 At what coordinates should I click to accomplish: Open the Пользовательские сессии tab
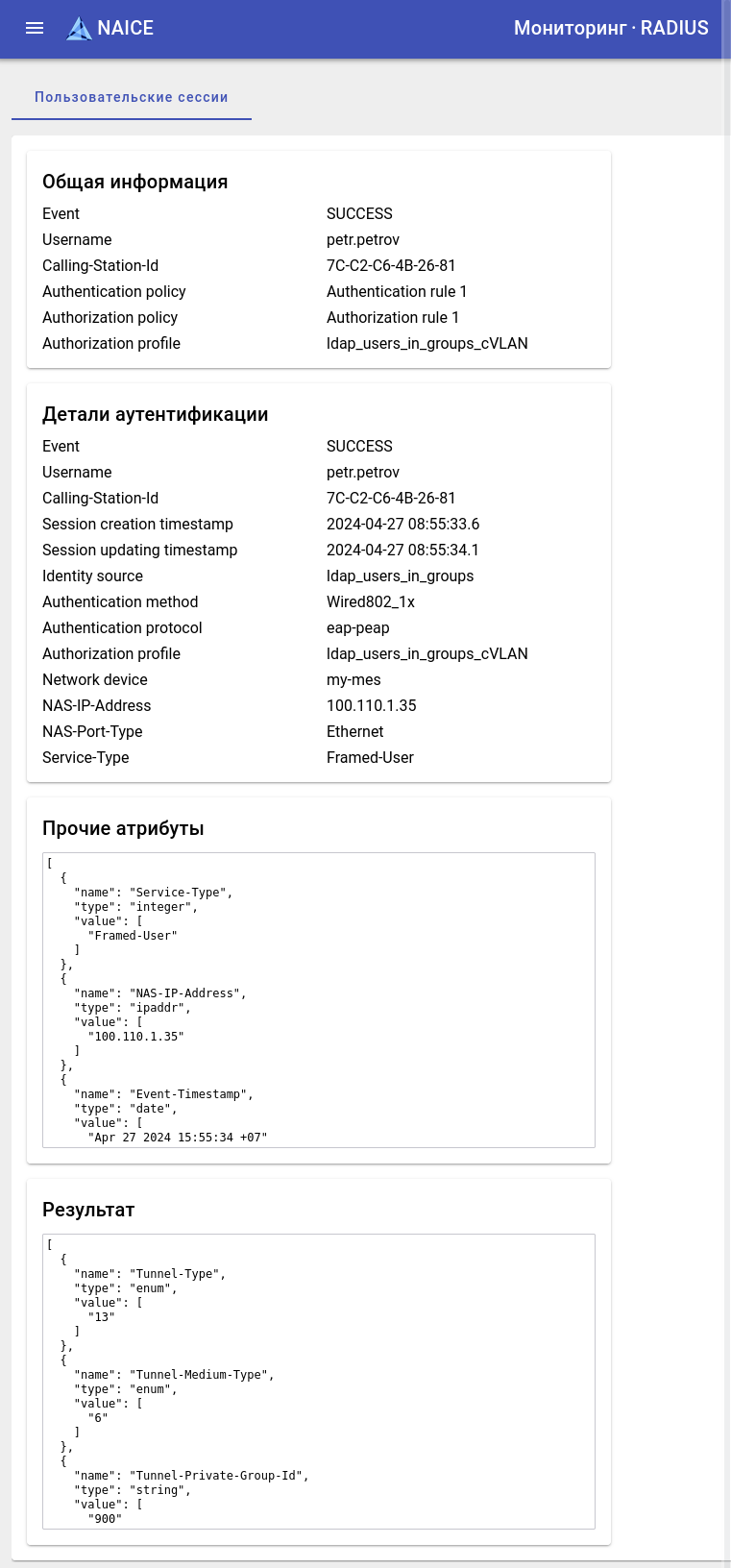pyautogui.click(x=132, y=97)
